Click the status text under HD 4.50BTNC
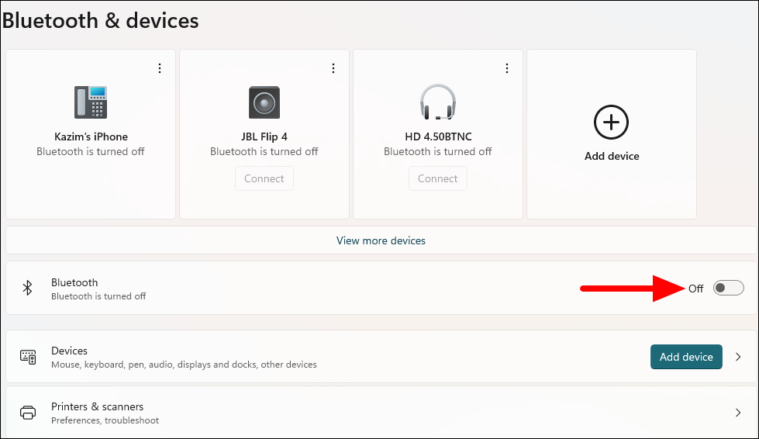 pos(438,151)
